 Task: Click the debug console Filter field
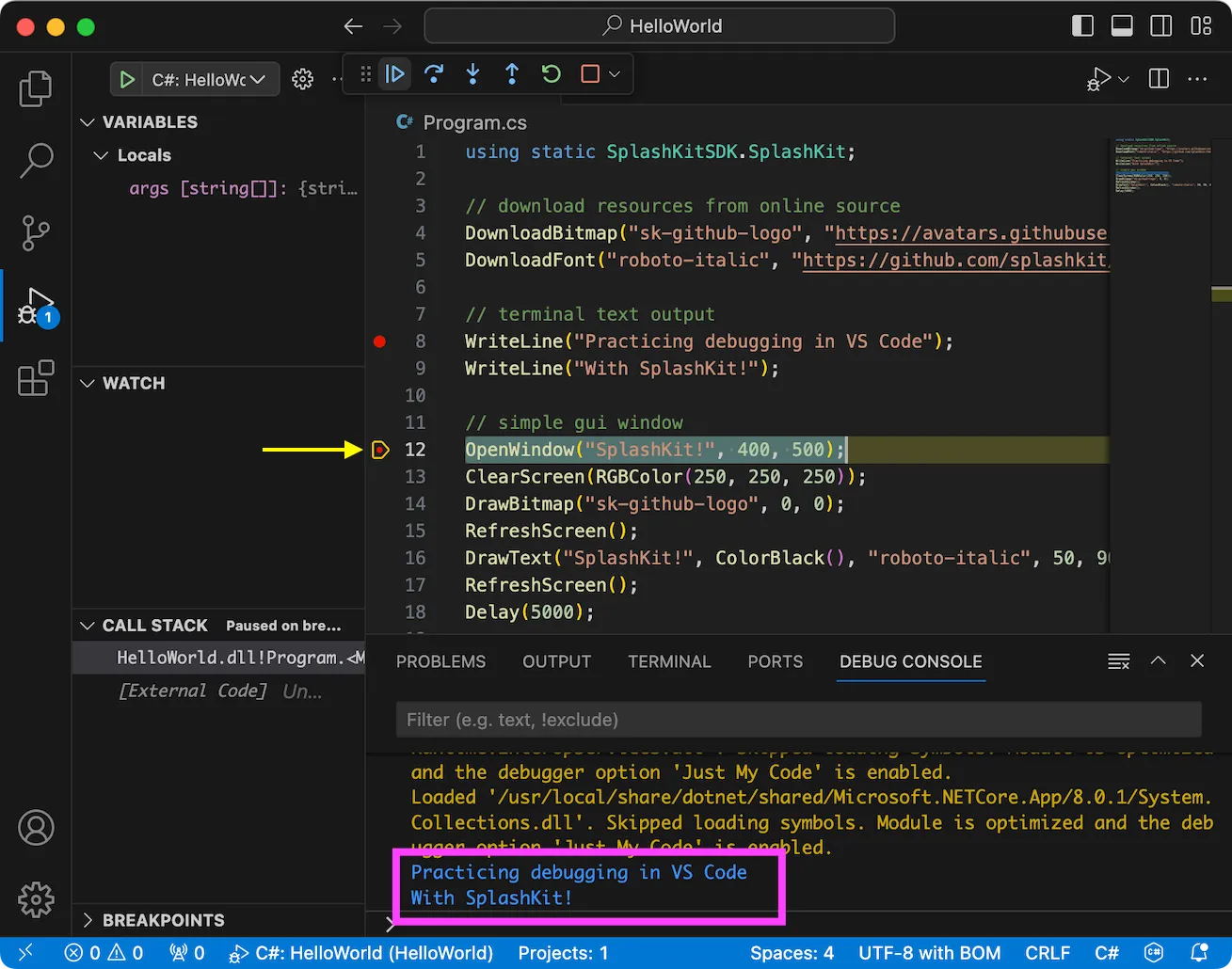[798, 720]
